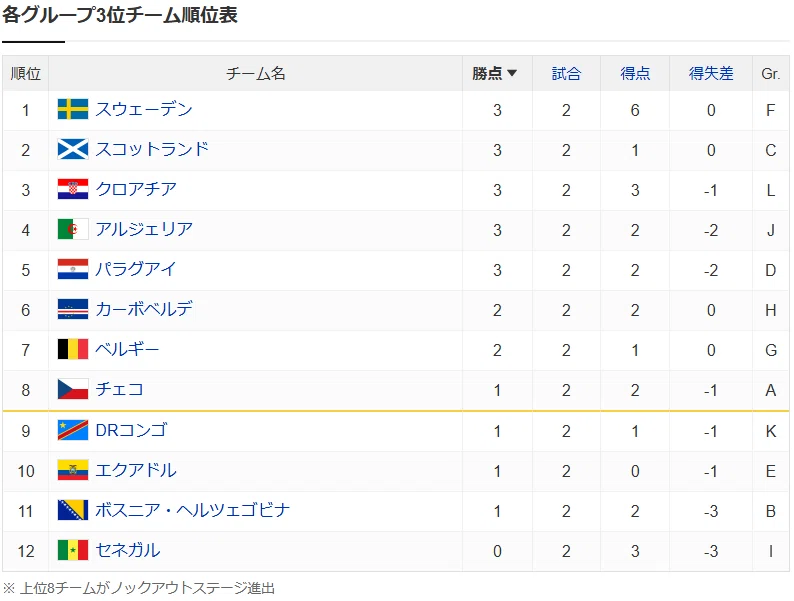This screenshot has height=601, width=794.
Task: Click the 勝点 sort arrow in header
Action: [x=512, y=73]
